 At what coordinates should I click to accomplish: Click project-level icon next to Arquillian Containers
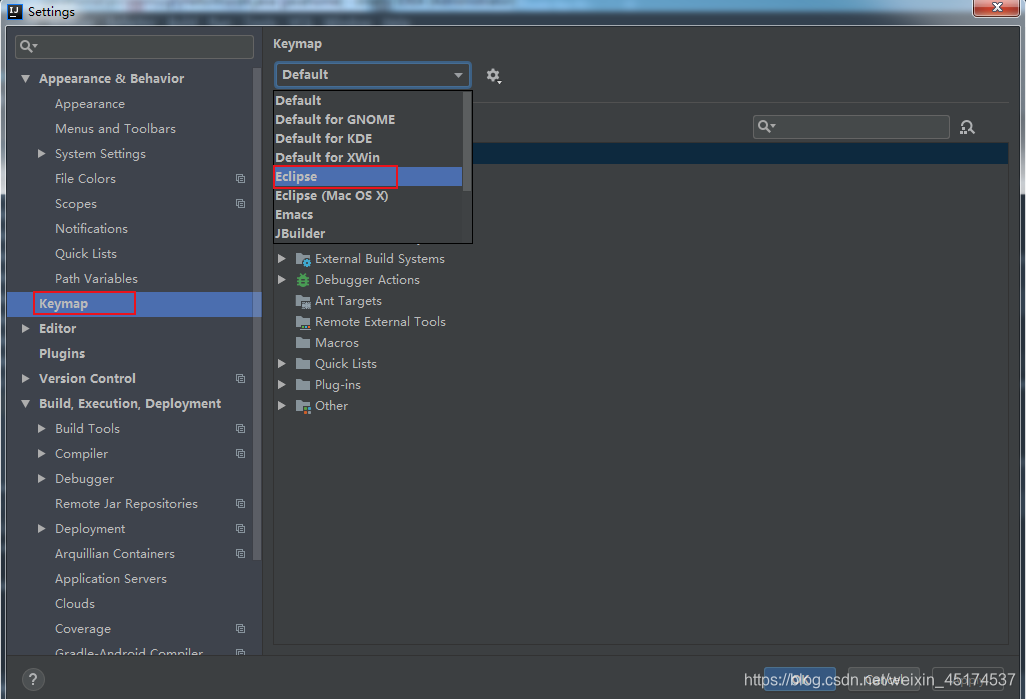coord(240,554)
